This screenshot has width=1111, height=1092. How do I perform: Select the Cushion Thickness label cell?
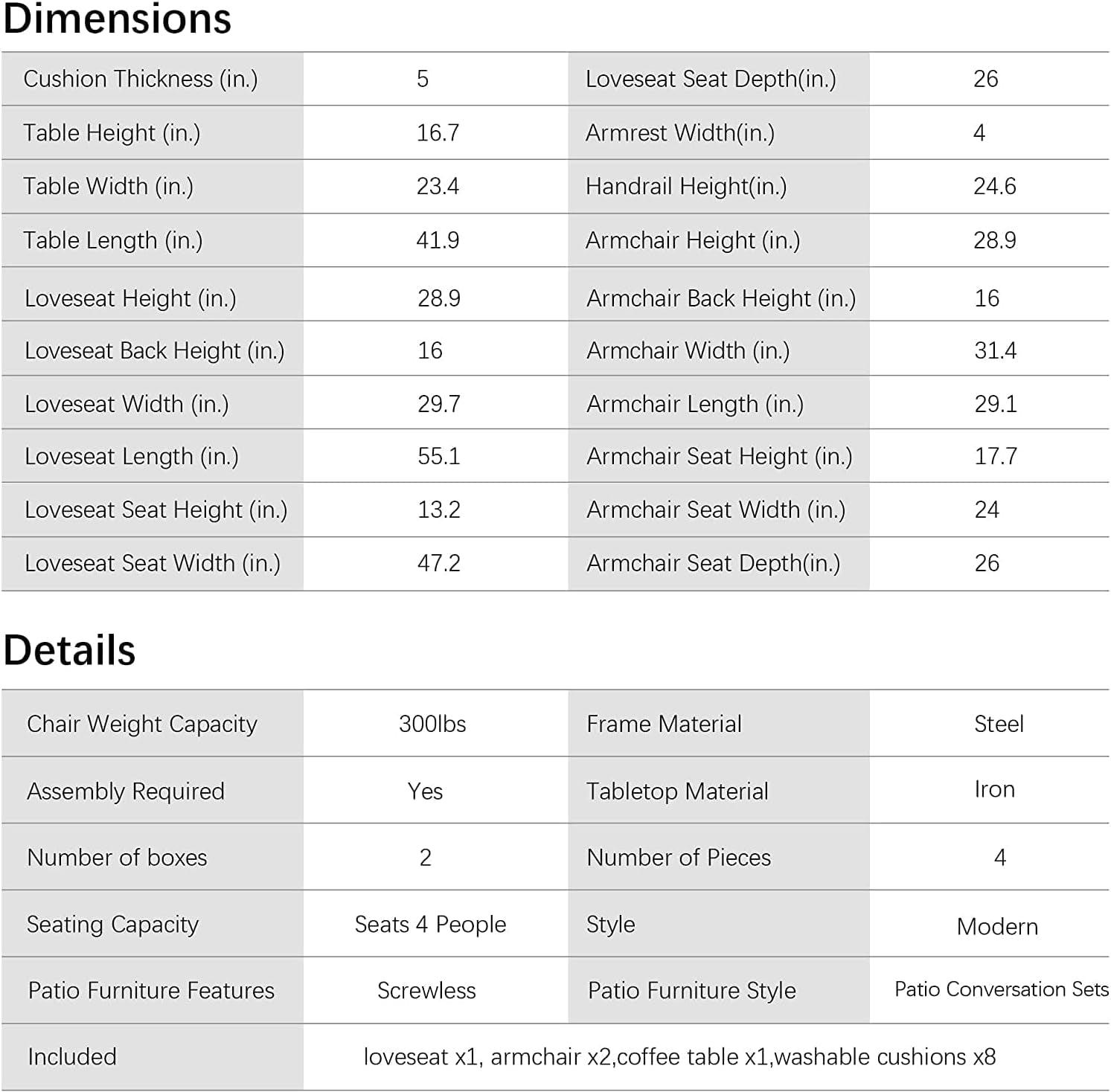153,79
